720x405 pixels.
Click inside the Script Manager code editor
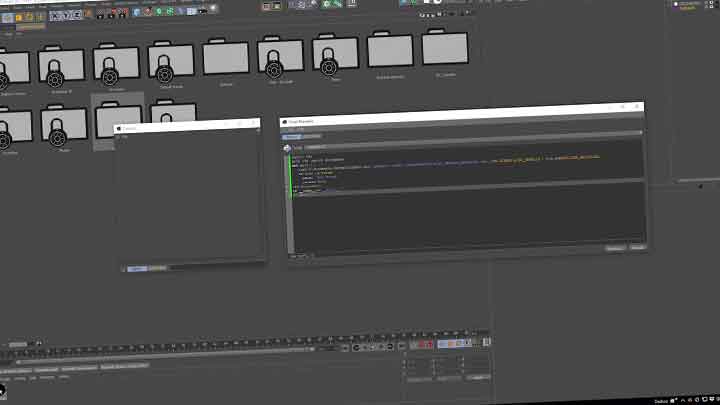click(x=460, y=215)
